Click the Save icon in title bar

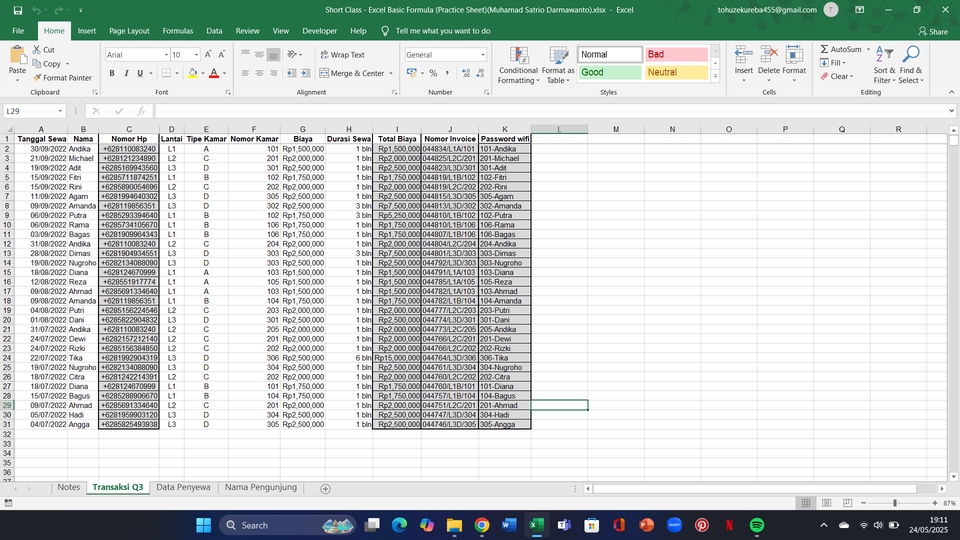click(x=18, y=10)
